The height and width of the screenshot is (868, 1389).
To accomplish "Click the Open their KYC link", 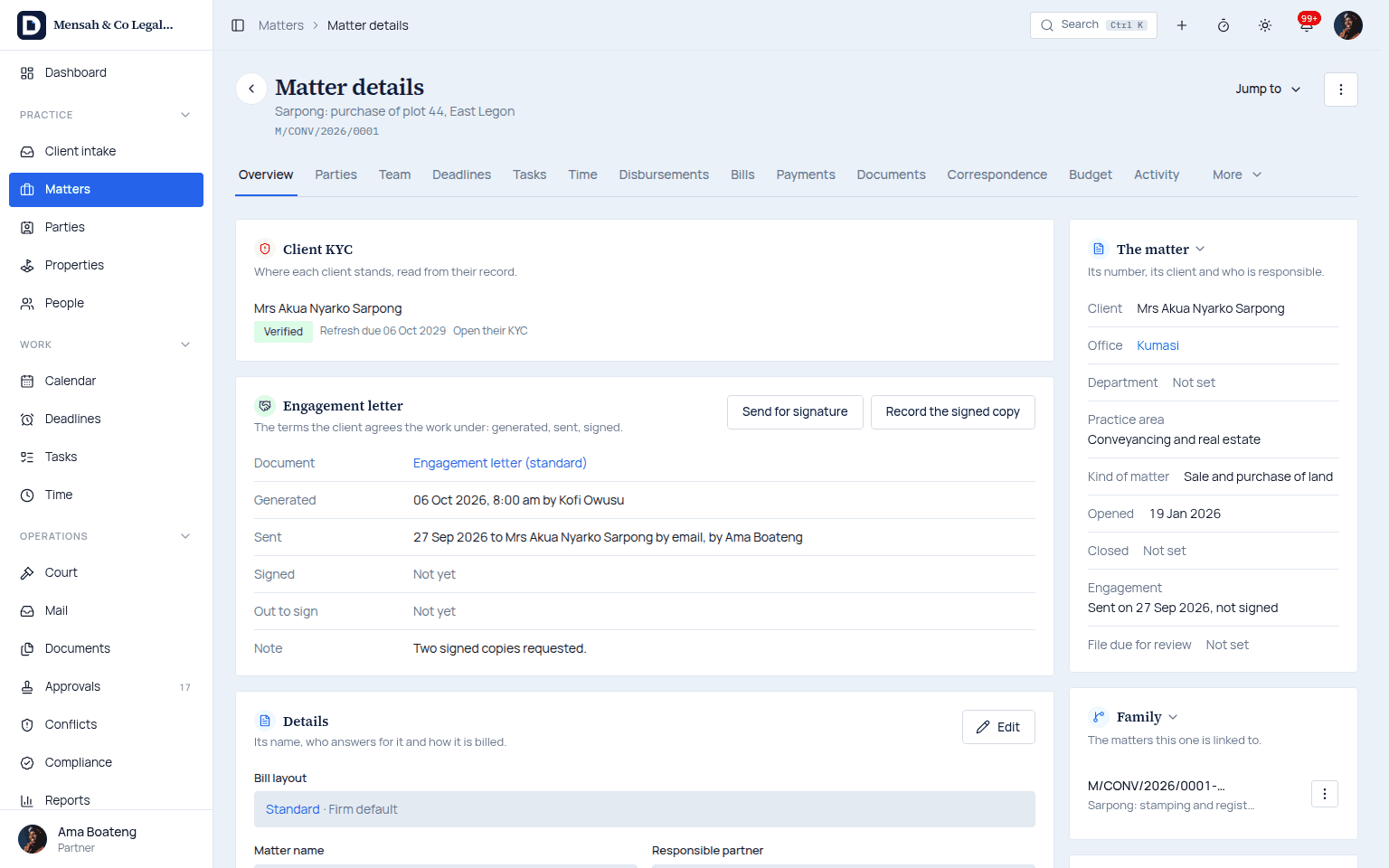I will [490, 331].
